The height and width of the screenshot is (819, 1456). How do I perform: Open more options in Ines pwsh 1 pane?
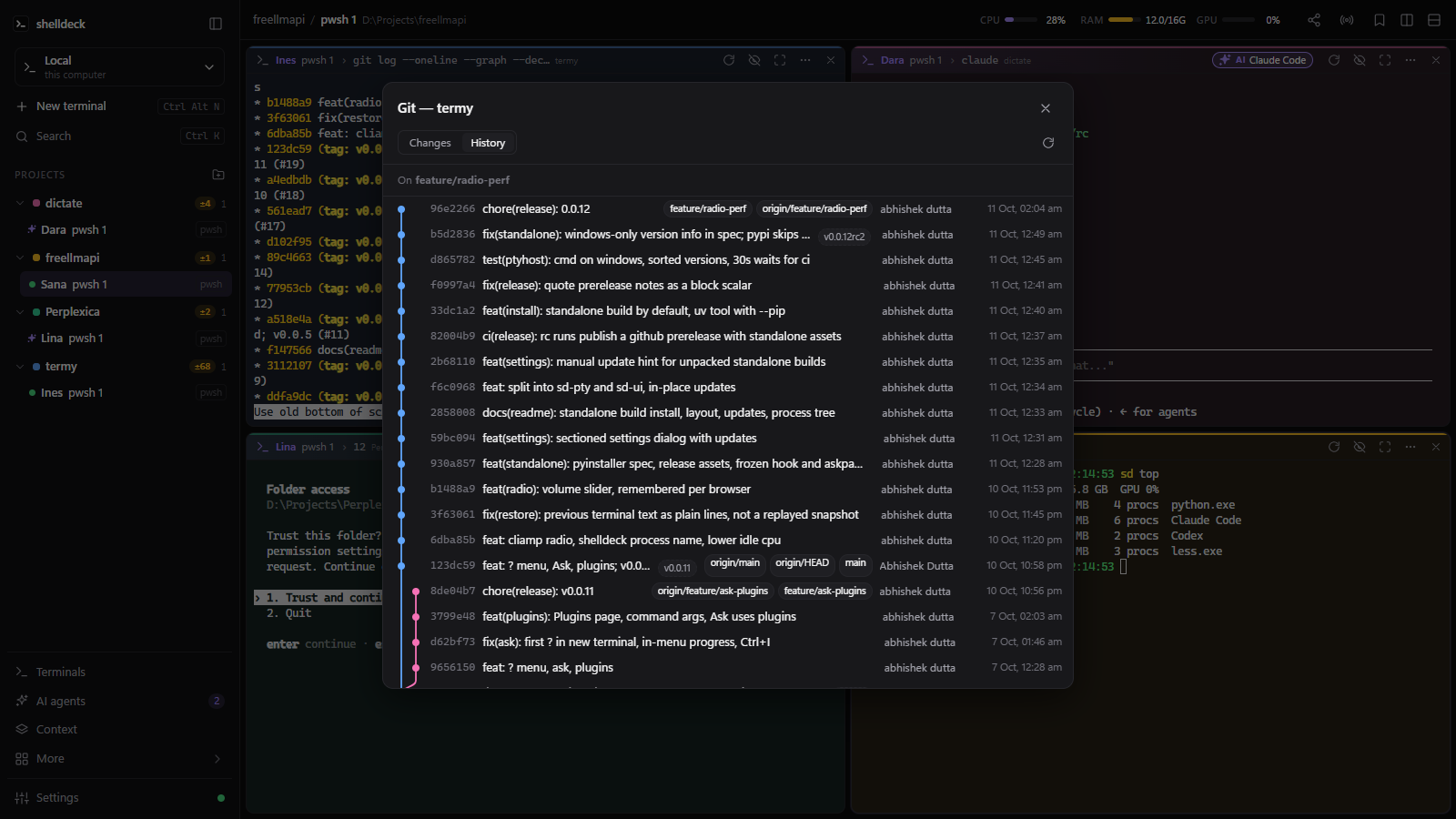coord(805,60)
